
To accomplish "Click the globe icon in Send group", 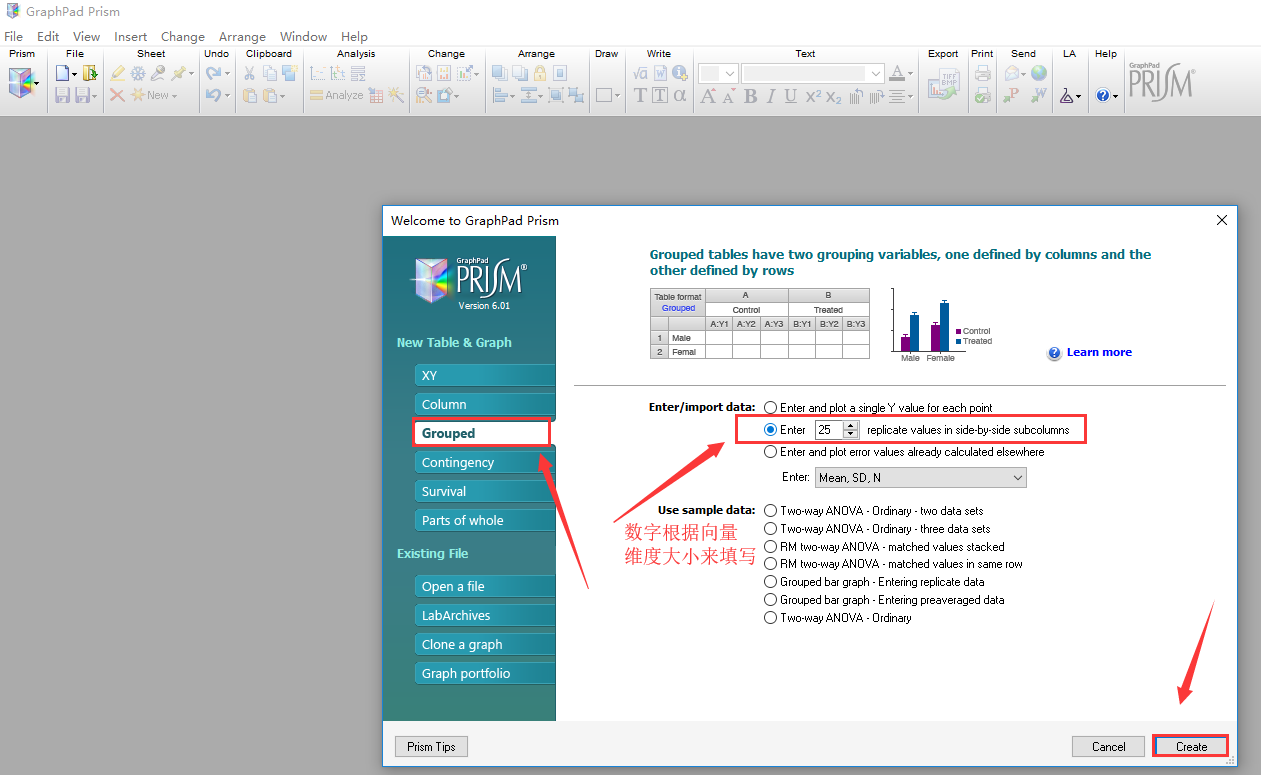I will (1039, 73).
